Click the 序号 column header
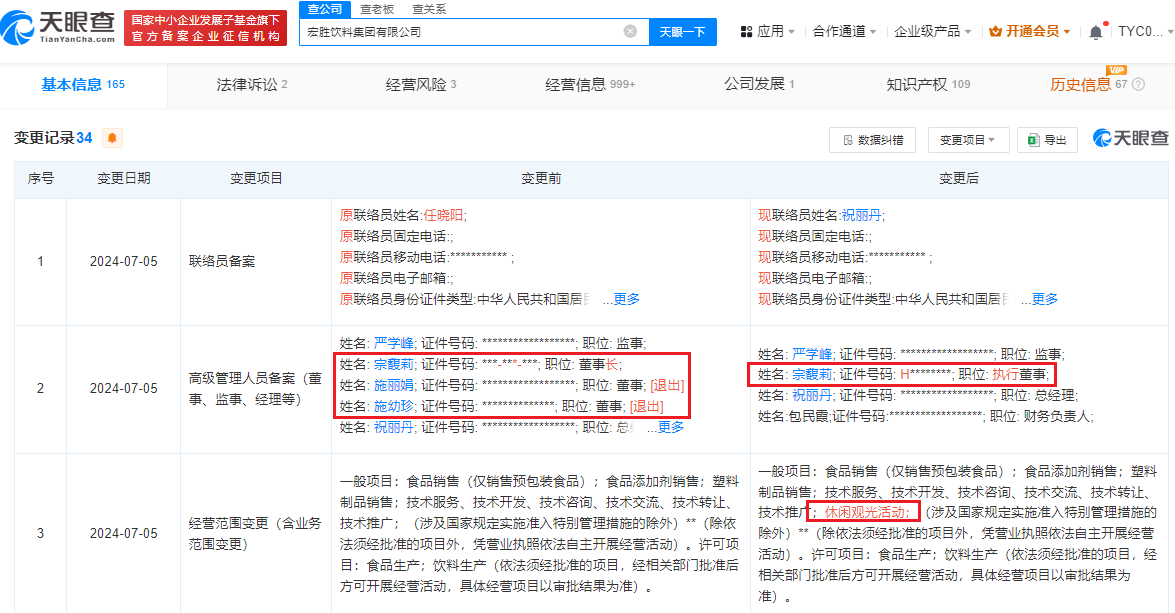 [40, 178]
